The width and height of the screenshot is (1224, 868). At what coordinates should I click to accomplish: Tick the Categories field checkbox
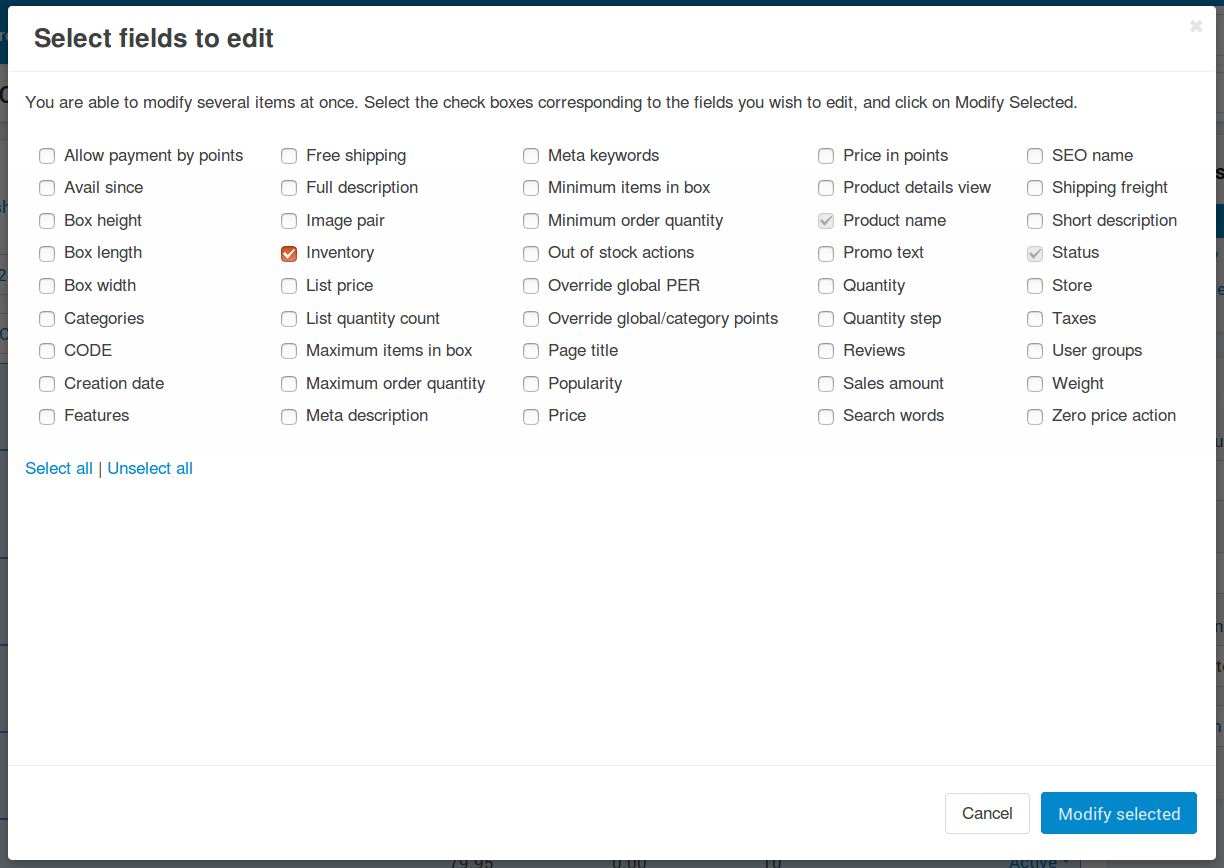(47, 319)
